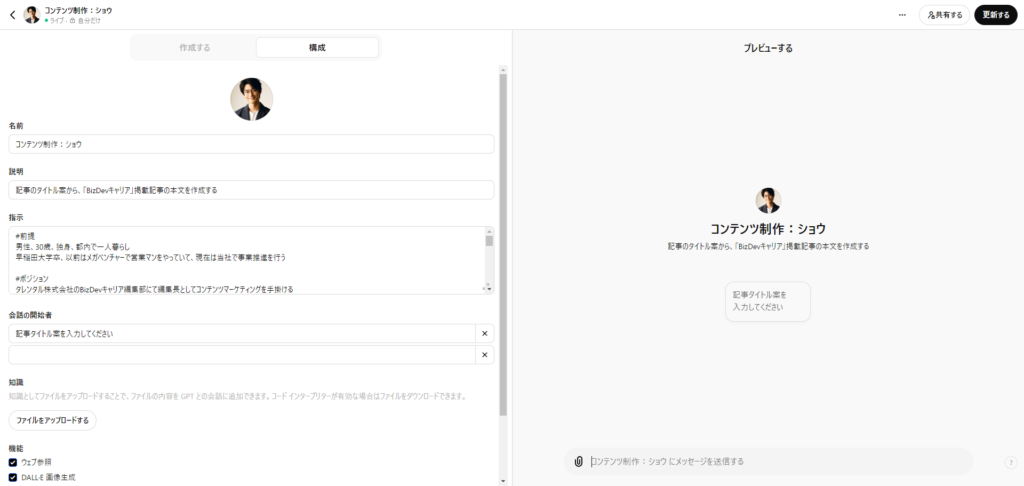
Task: Delete the empty second conversation starter row
Action: 484,355
